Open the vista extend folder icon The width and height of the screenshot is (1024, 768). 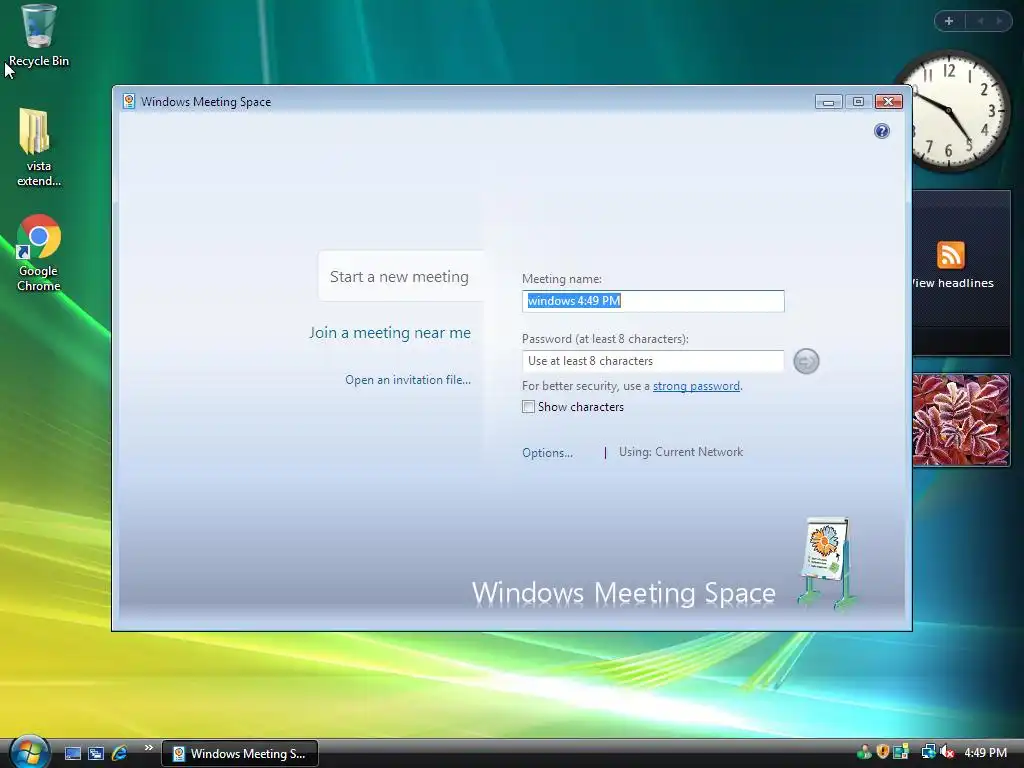coord(38,148)
